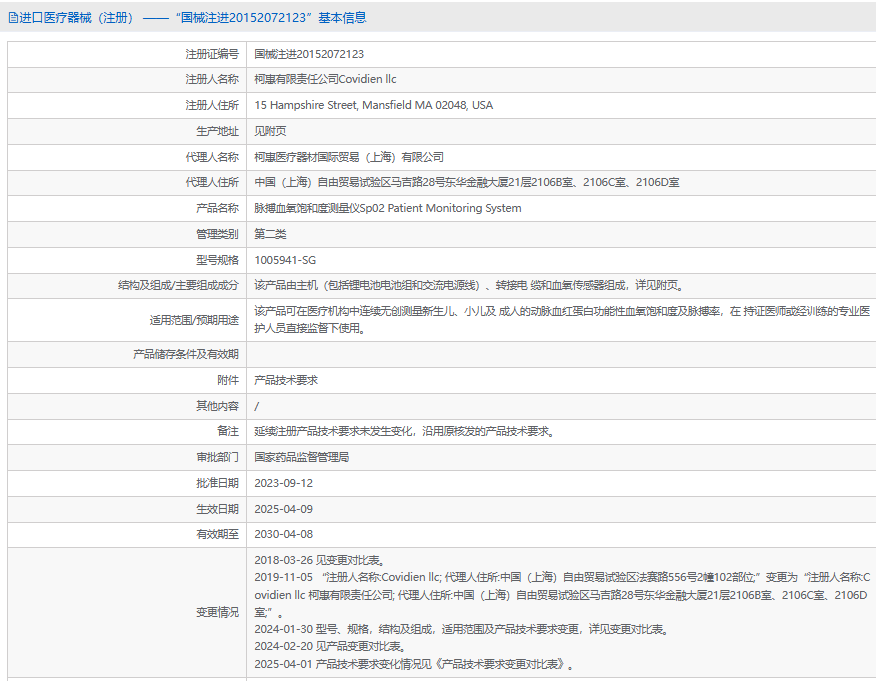Select the label '有效期至'
Image resolution: width=876 pixels, height=681 pixels.
(x=217, y=534)
